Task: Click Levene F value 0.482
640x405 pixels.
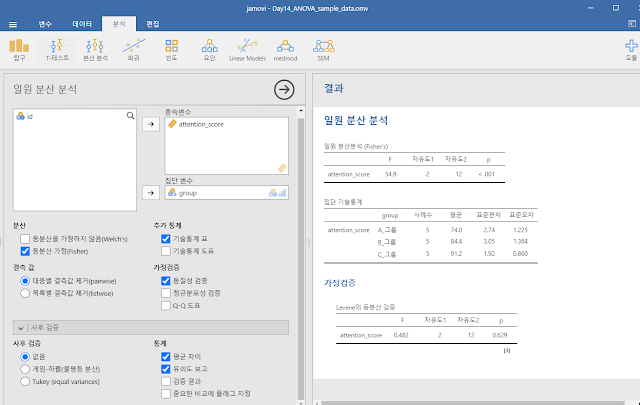Action: point(401,335)
